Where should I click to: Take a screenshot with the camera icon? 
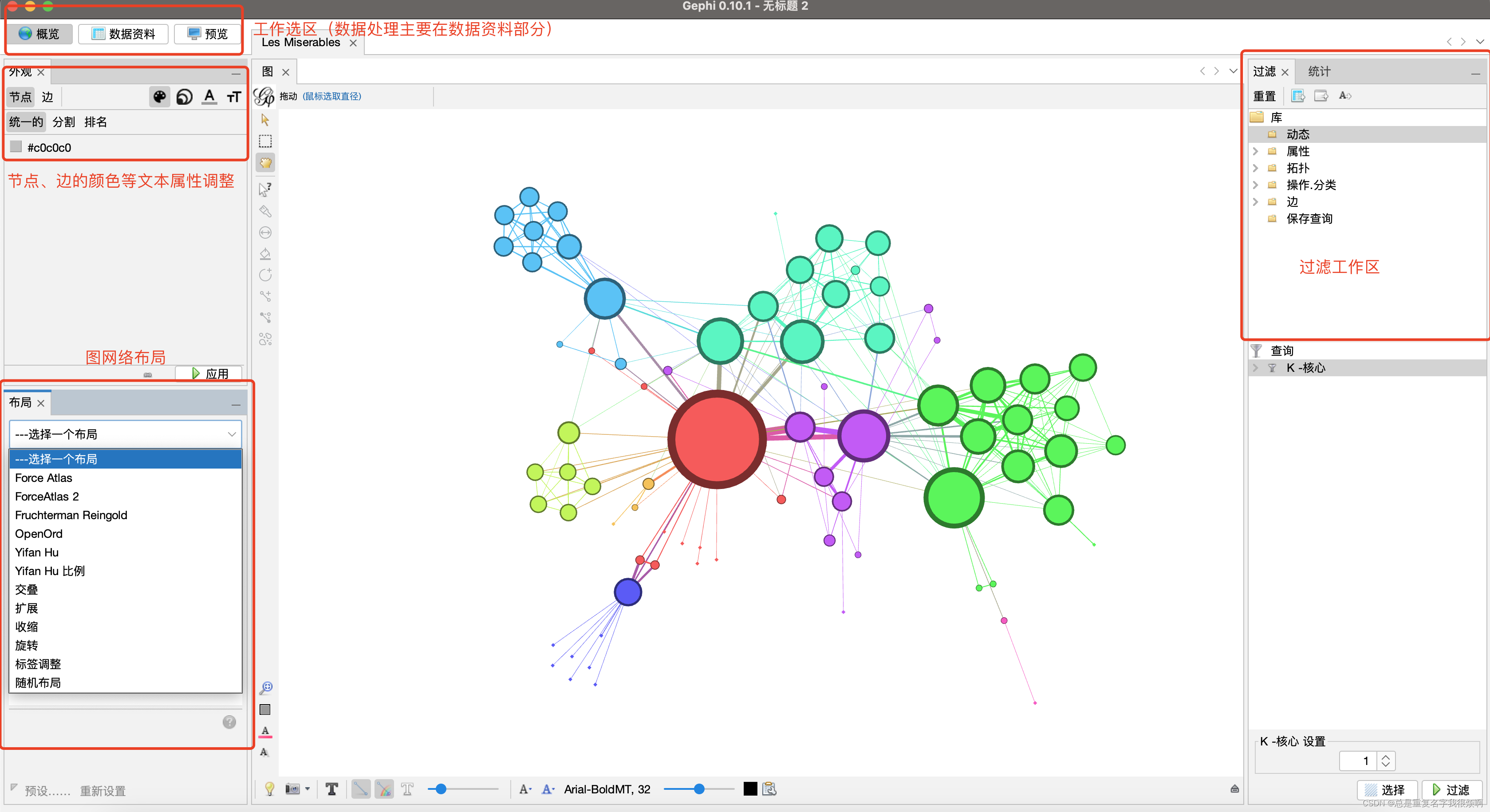click(x=293, y=789)
